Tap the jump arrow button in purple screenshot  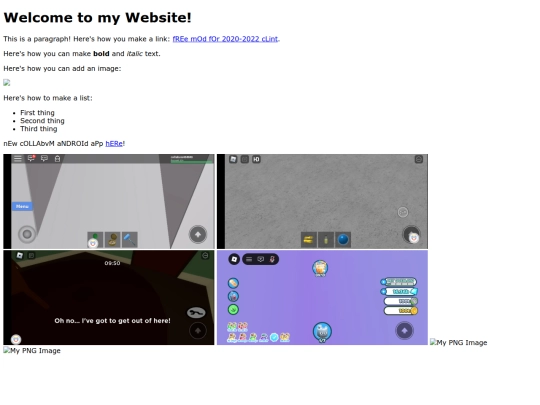coord(404,331)
